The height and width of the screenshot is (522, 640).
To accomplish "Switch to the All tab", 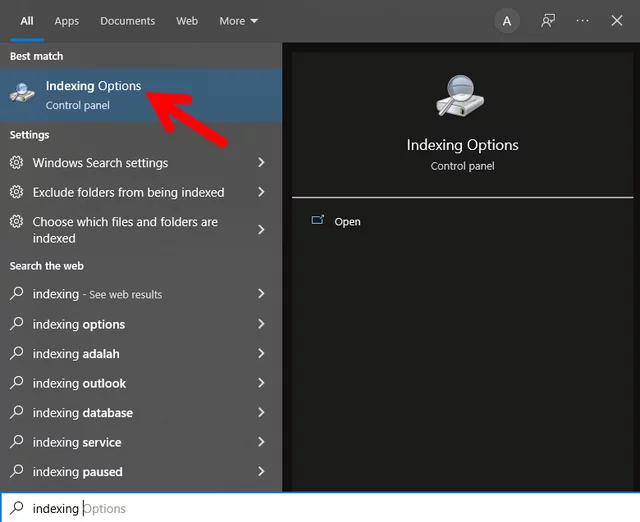I will [27, 21].
